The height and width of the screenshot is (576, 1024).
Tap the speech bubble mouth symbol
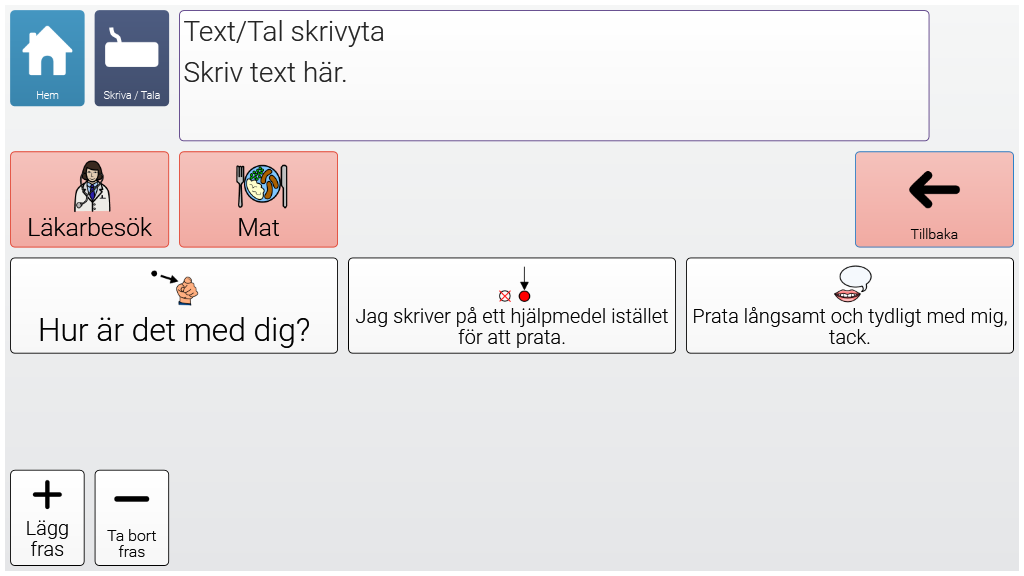click(852, 284)
